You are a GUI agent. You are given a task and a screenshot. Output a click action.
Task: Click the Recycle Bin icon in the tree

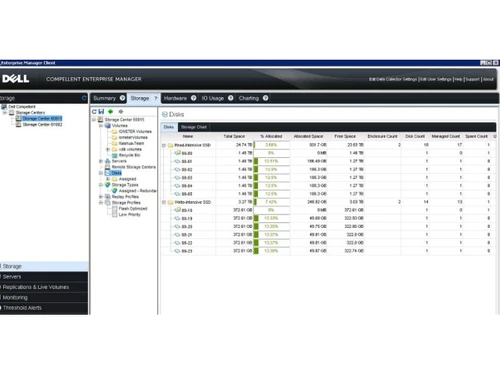[x=114, y=155]
